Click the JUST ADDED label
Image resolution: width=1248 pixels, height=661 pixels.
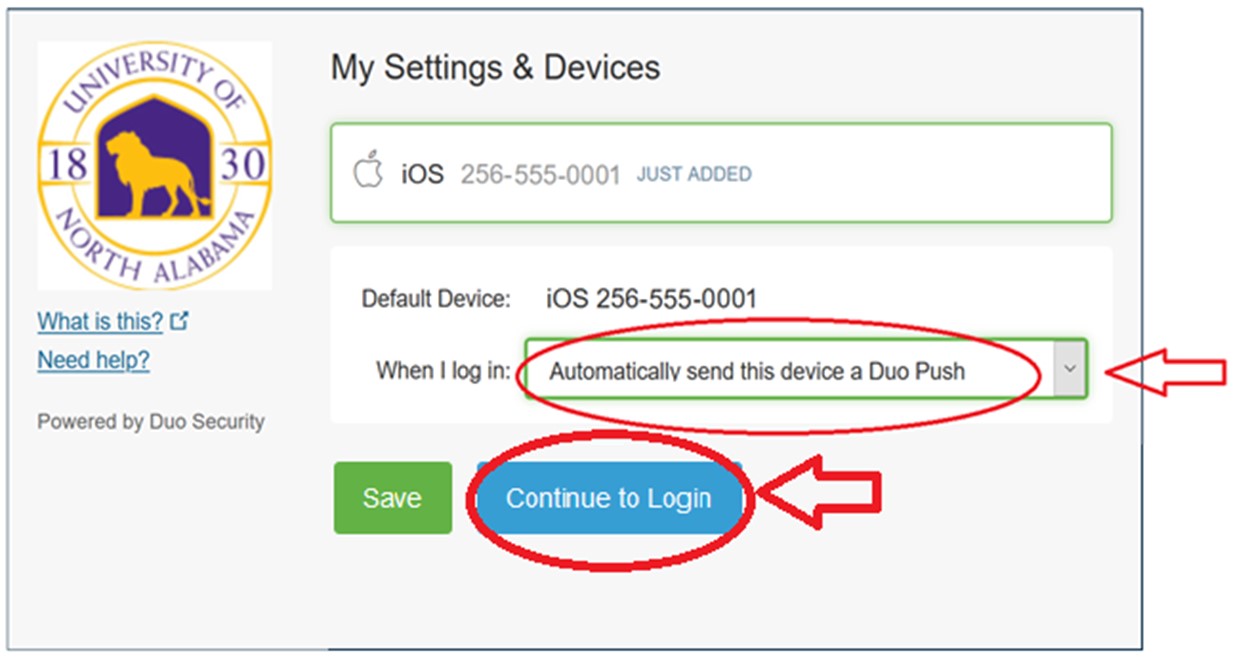(694, 174)
